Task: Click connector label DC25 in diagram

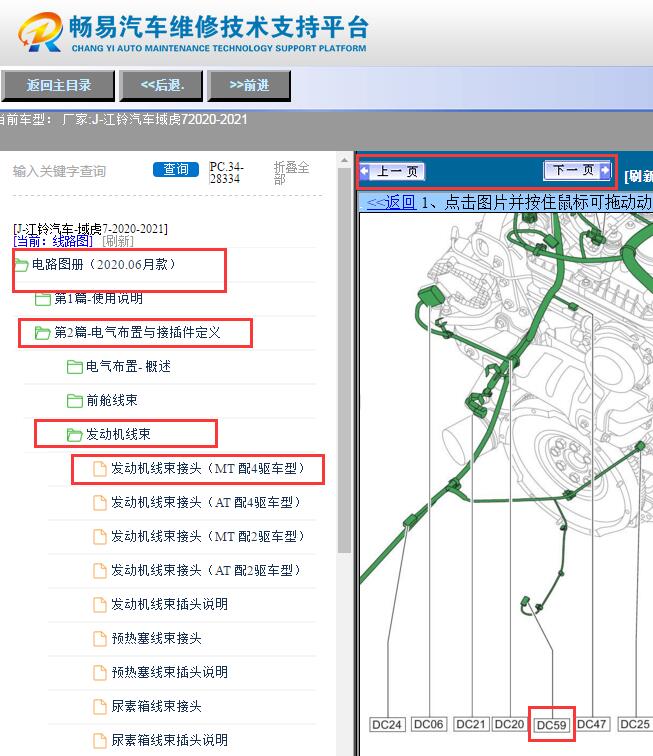Action: pos(635,724)
